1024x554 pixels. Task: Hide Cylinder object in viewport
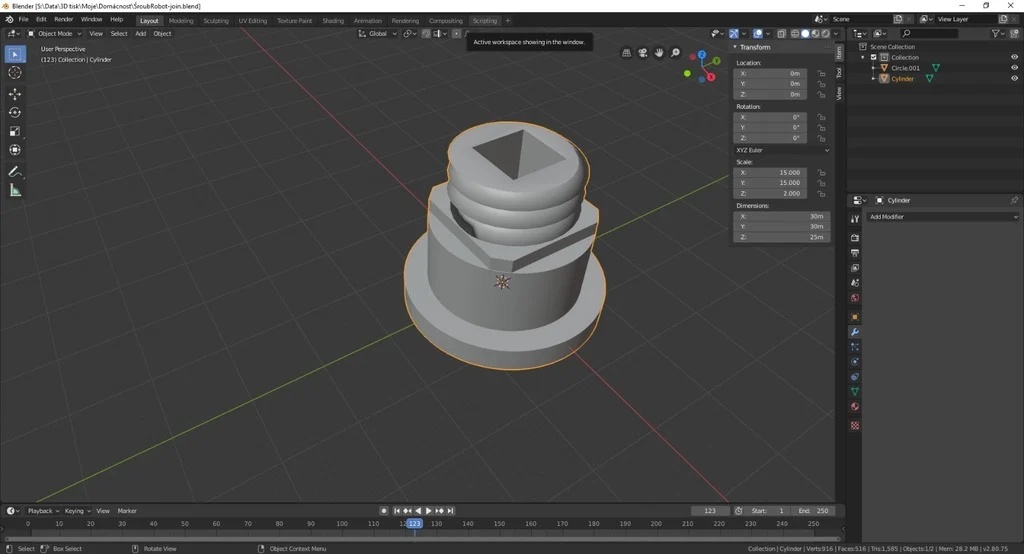click(x=1014, y=78)
